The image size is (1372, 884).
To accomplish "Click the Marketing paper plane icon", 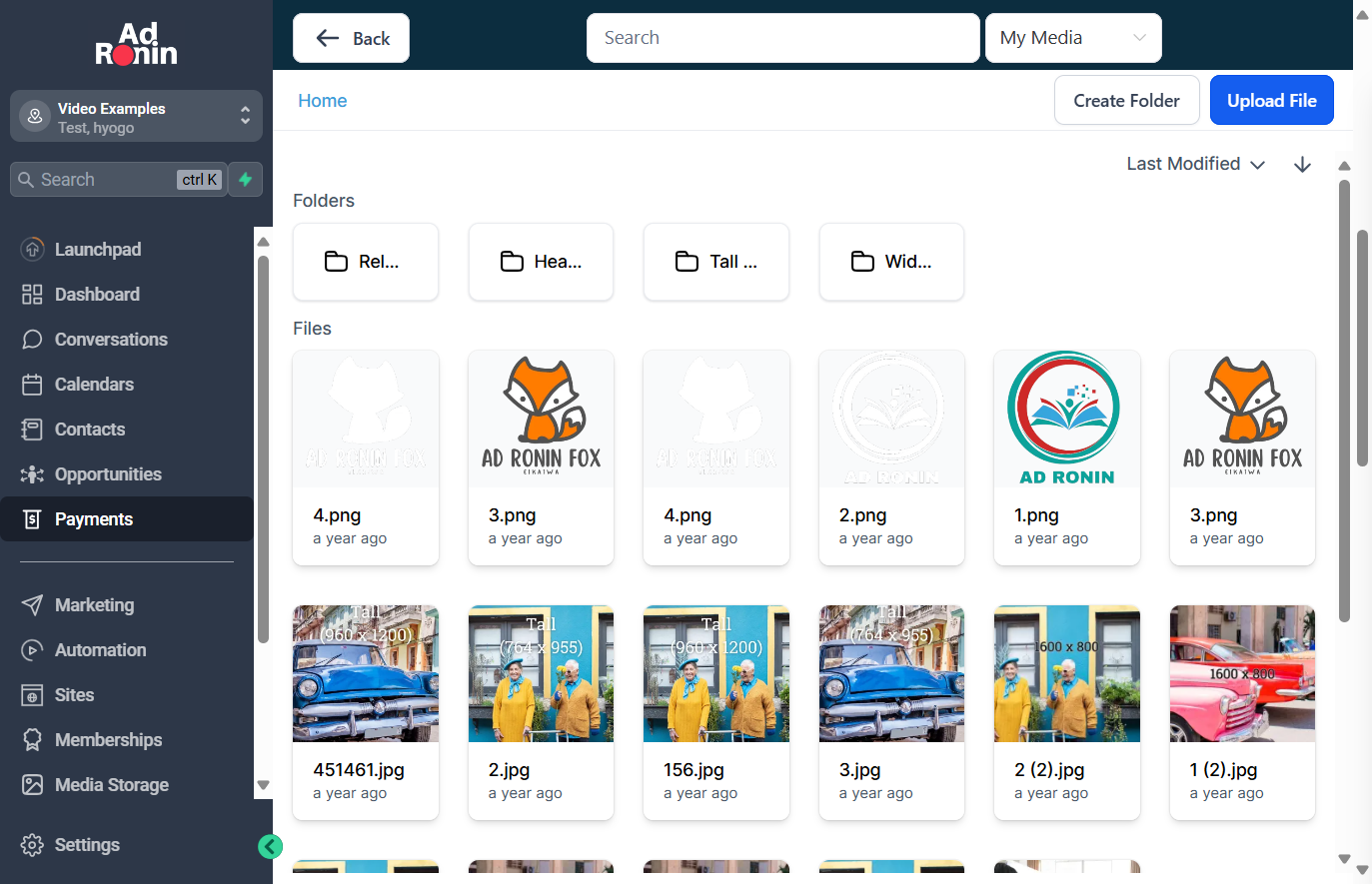I will click(x=32, y=604).
